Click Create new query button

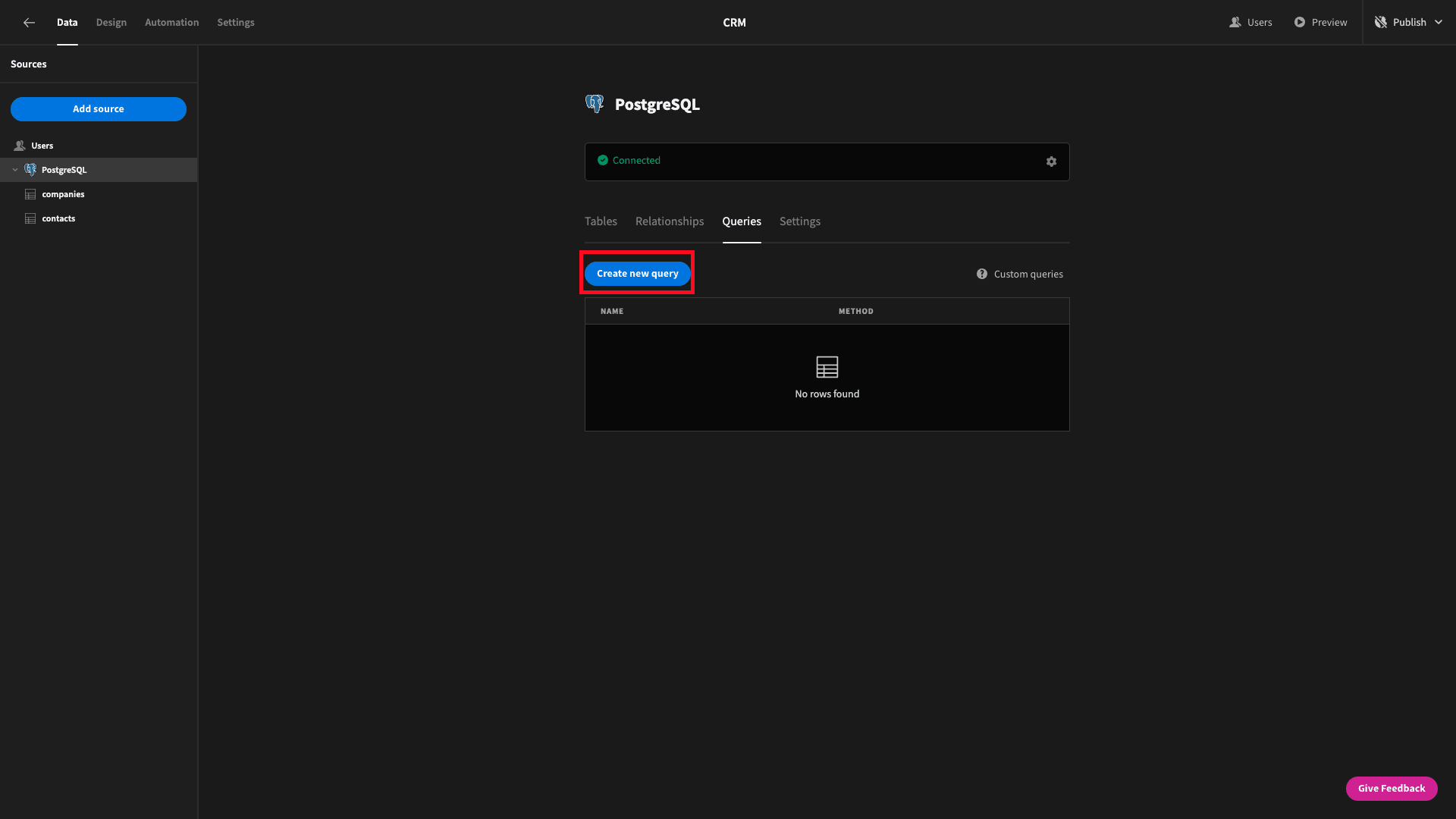pos(638,274)
